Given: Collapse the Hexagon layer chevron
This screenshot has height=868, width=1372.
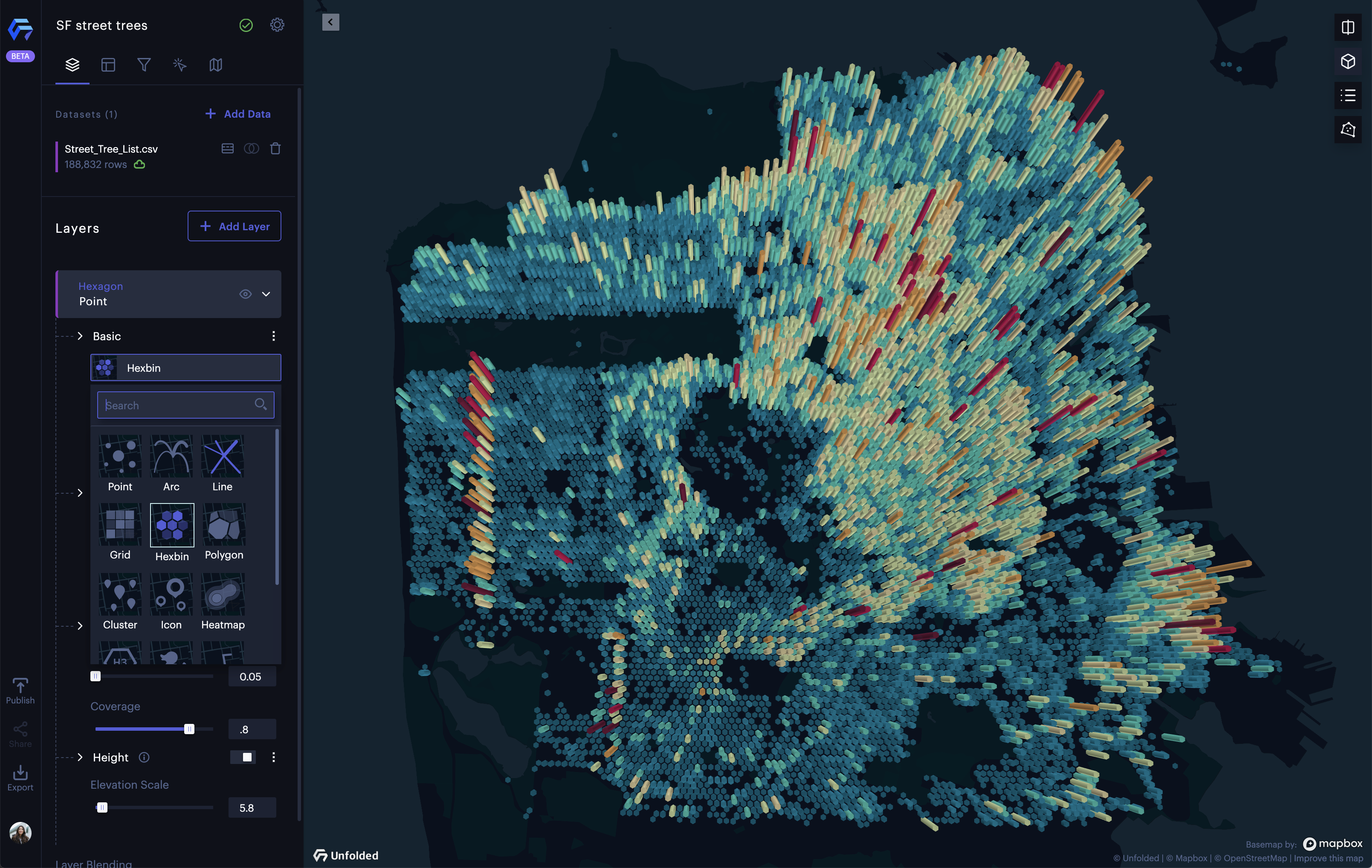Looking at the screenshot, I should click(266, 294).
